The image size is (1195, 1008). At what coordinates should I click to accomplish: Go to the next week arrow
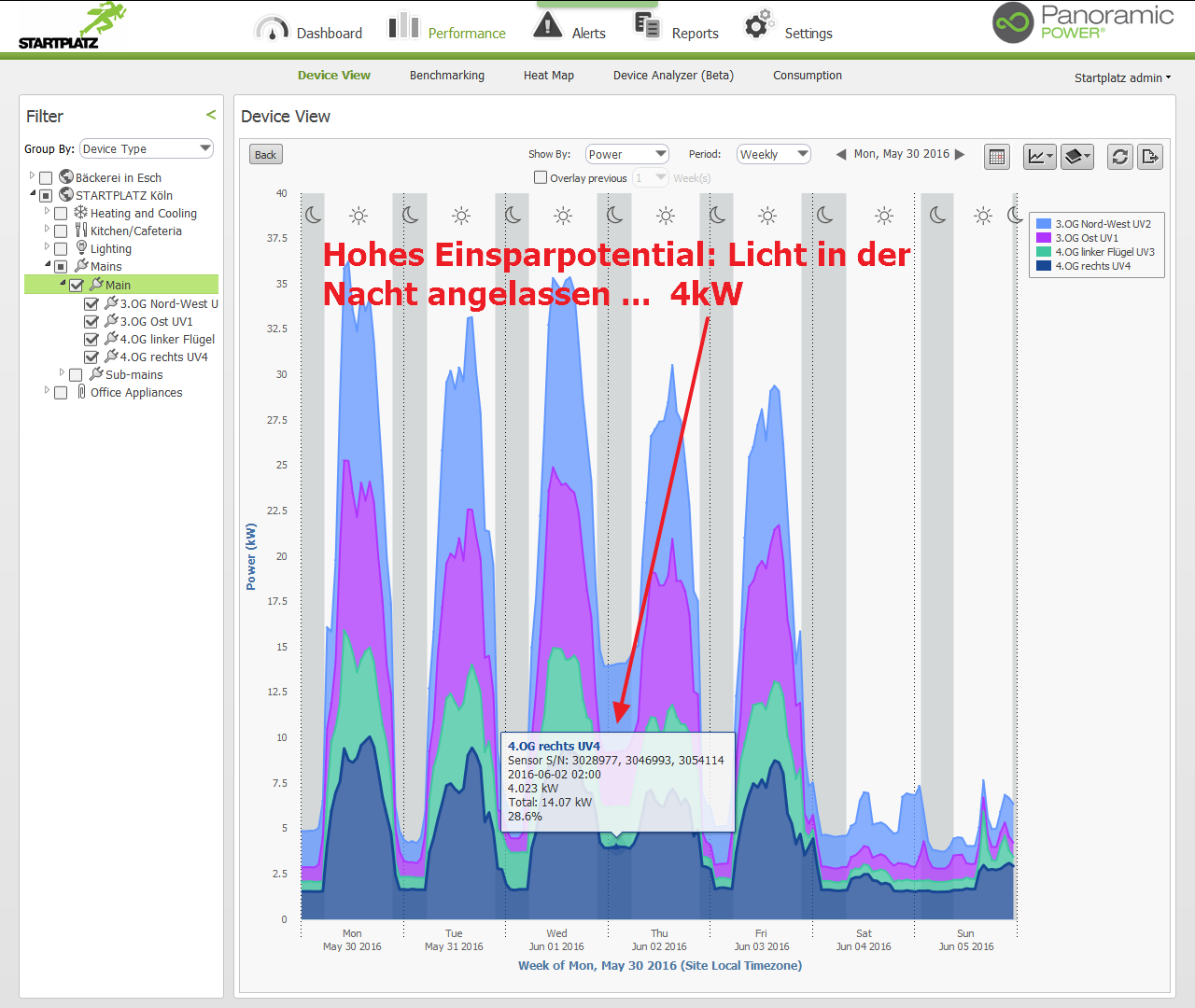coord(960,155)
